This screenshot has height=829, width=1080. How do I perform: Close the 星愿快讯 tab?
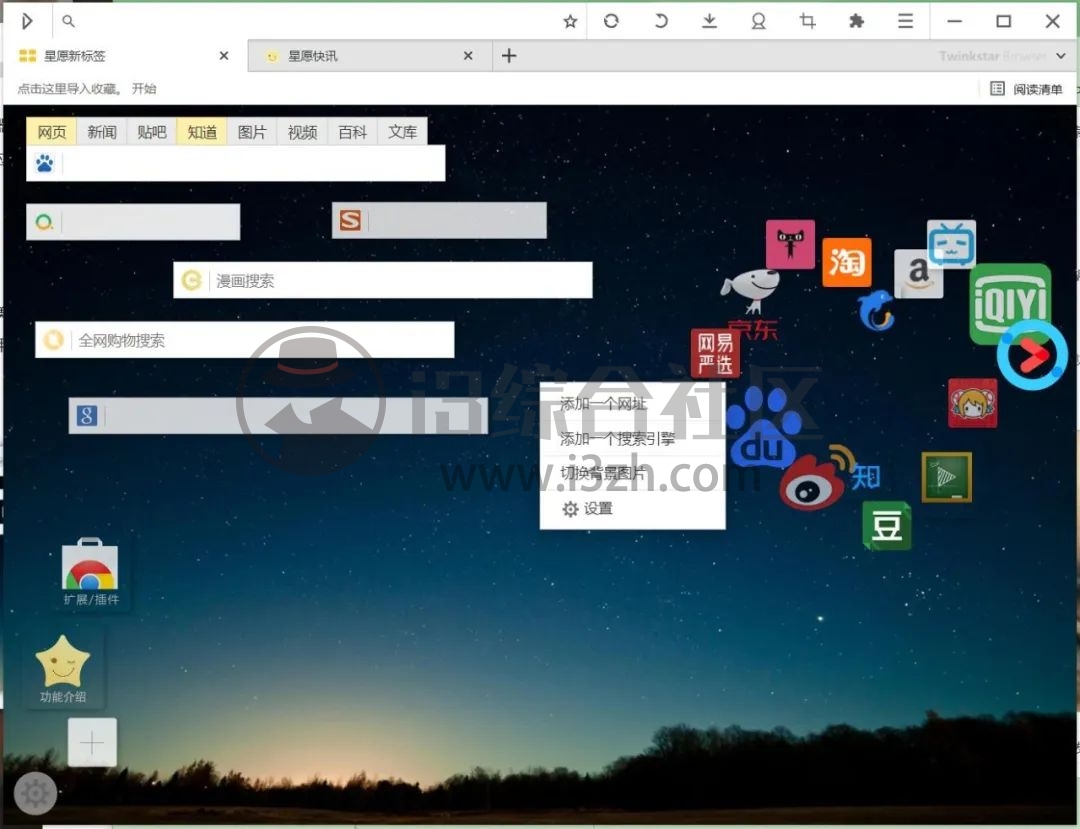[468, 56]
